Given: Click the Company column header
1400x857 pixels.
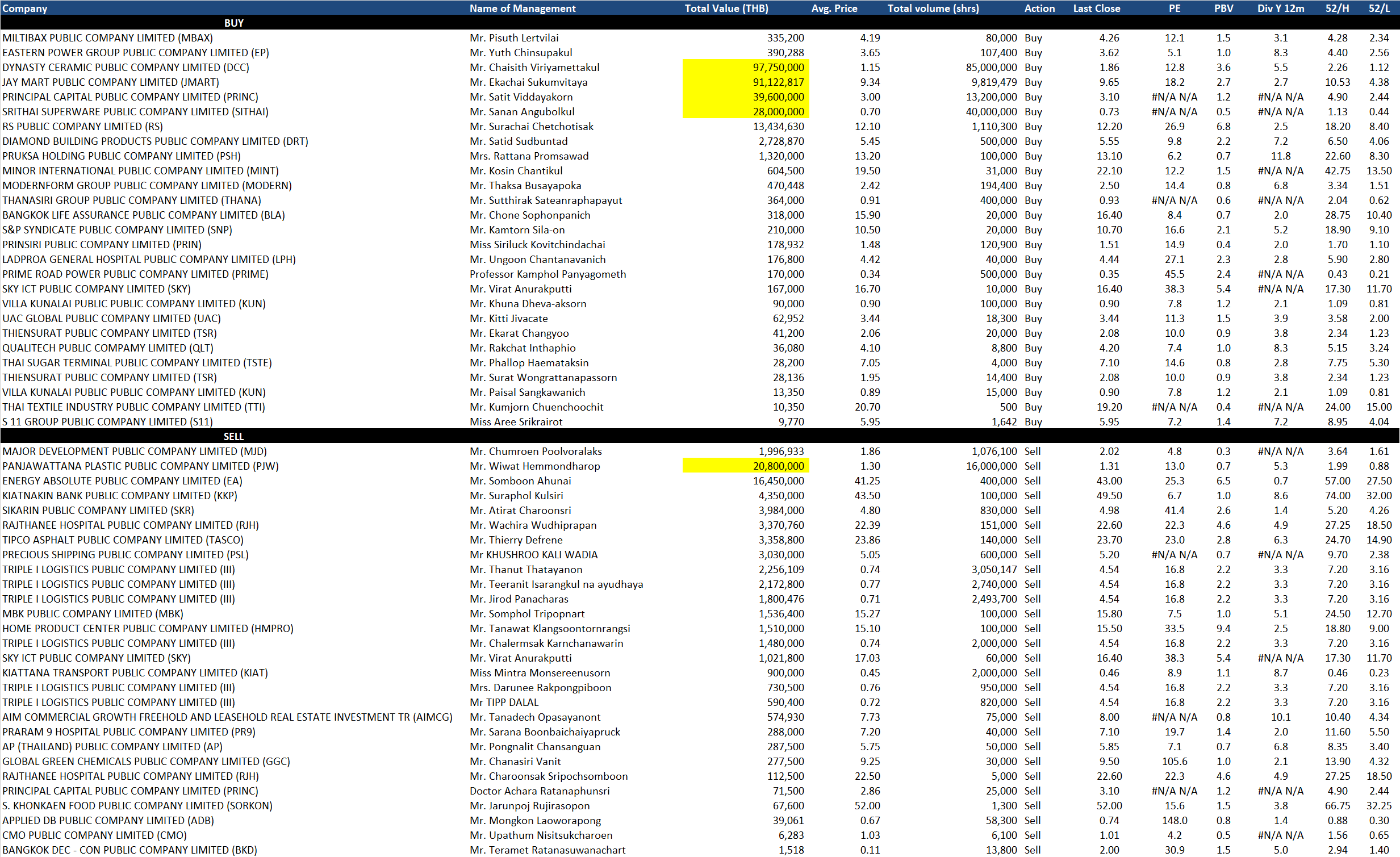Looking at the screenshot, I should click(x=25, y=8).
